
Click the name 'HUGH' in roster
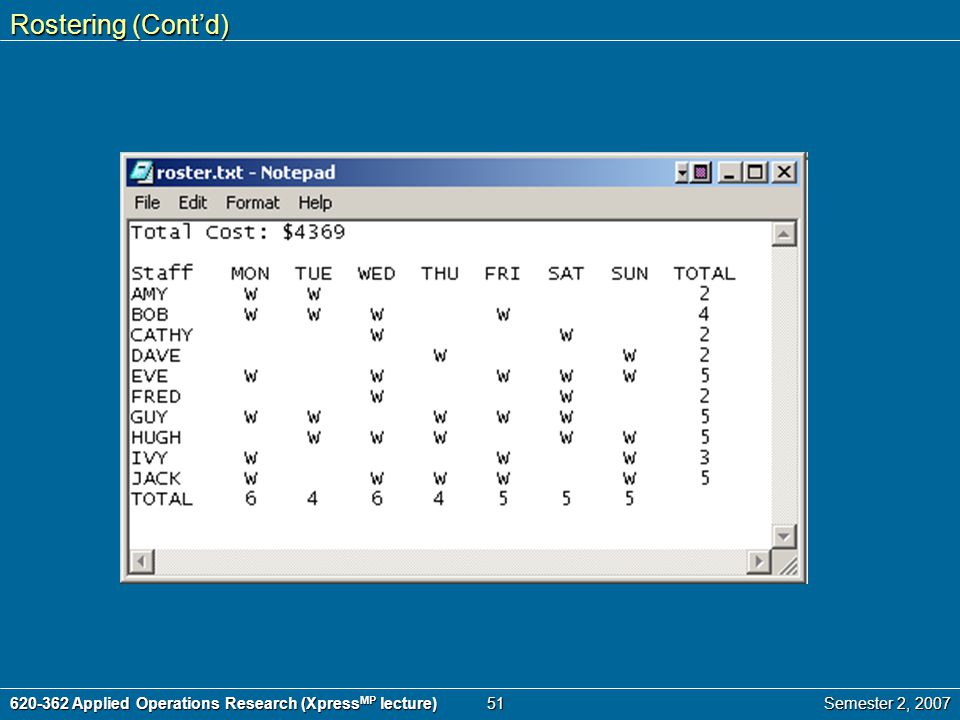click(156, 438)
